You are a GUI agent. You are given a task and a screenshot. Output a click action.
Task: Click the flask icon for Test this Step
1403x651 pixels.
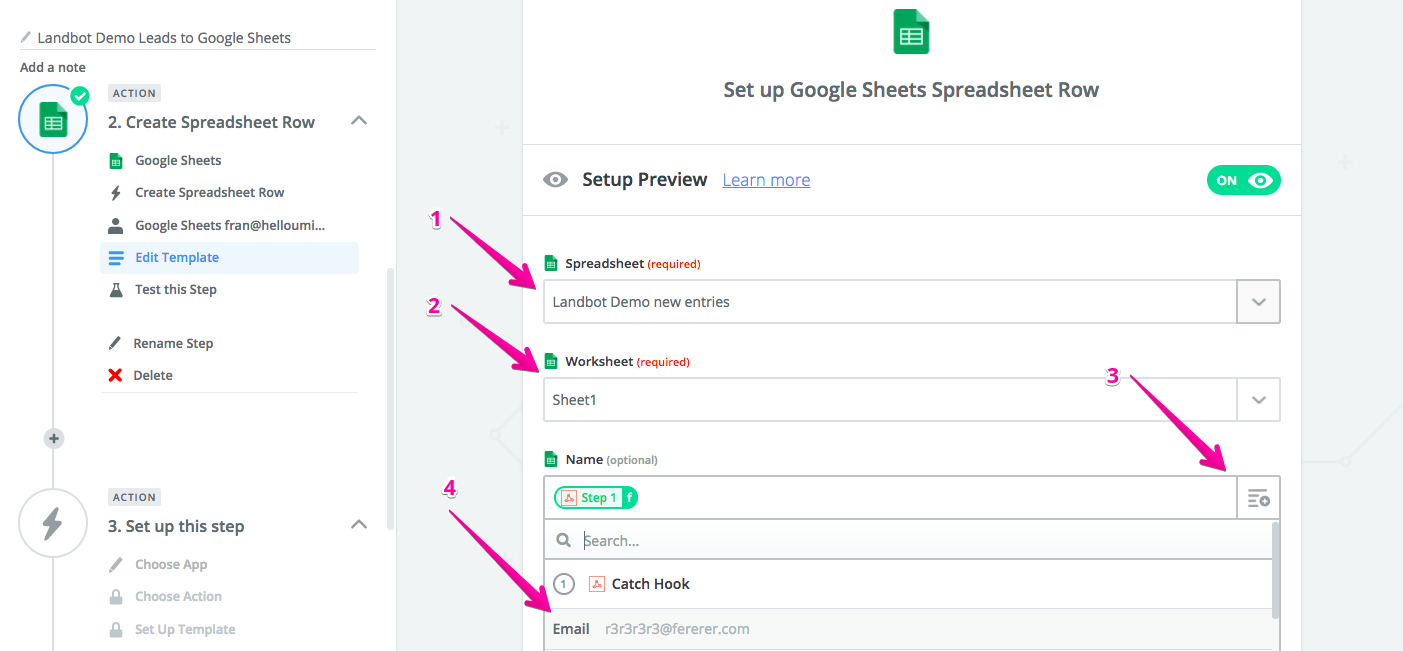(x=116, y=290)
